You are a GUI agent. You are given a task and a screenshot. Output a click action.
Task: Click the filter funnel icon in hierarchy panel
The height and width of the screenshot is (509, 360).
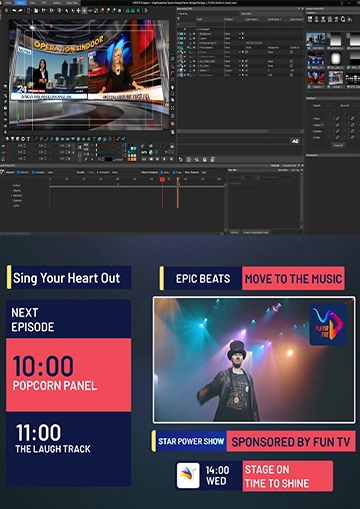coord(179,19)
